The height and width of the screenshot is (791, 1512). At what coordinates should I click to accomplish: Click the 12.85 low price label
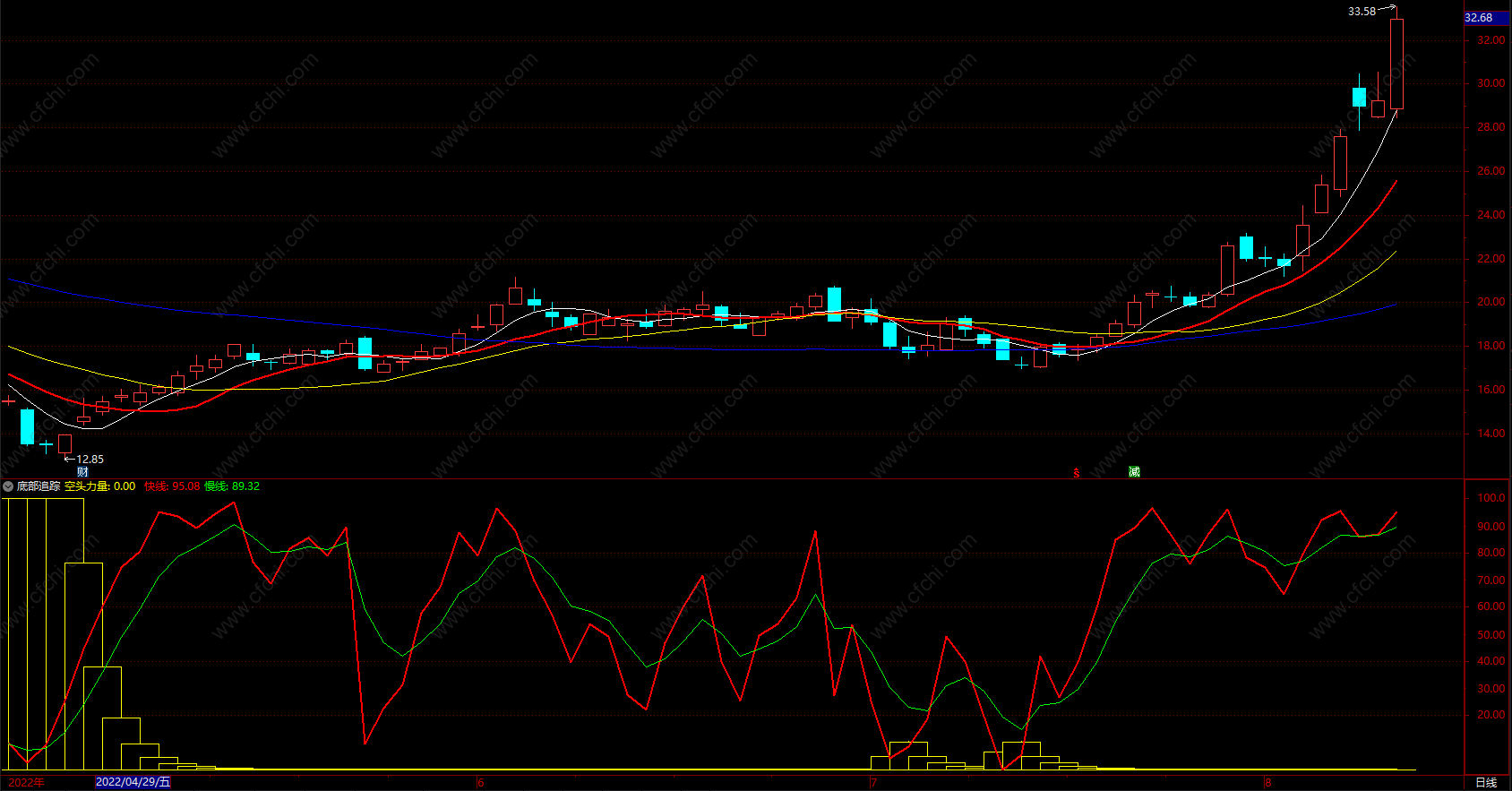[x=90, y=460]
